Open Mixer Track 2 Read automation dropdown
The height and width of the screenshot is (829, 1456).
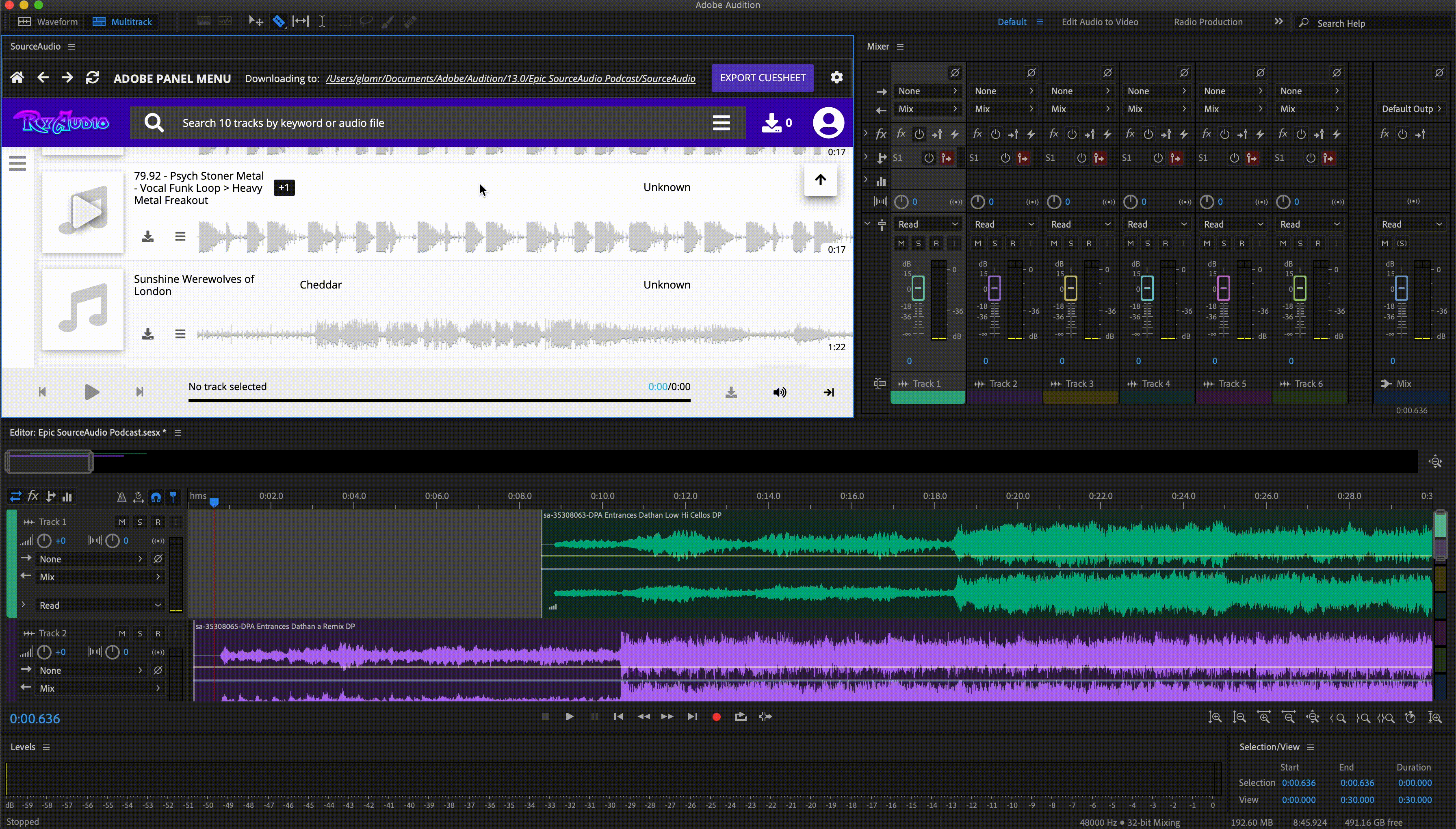click(1003, 224)
